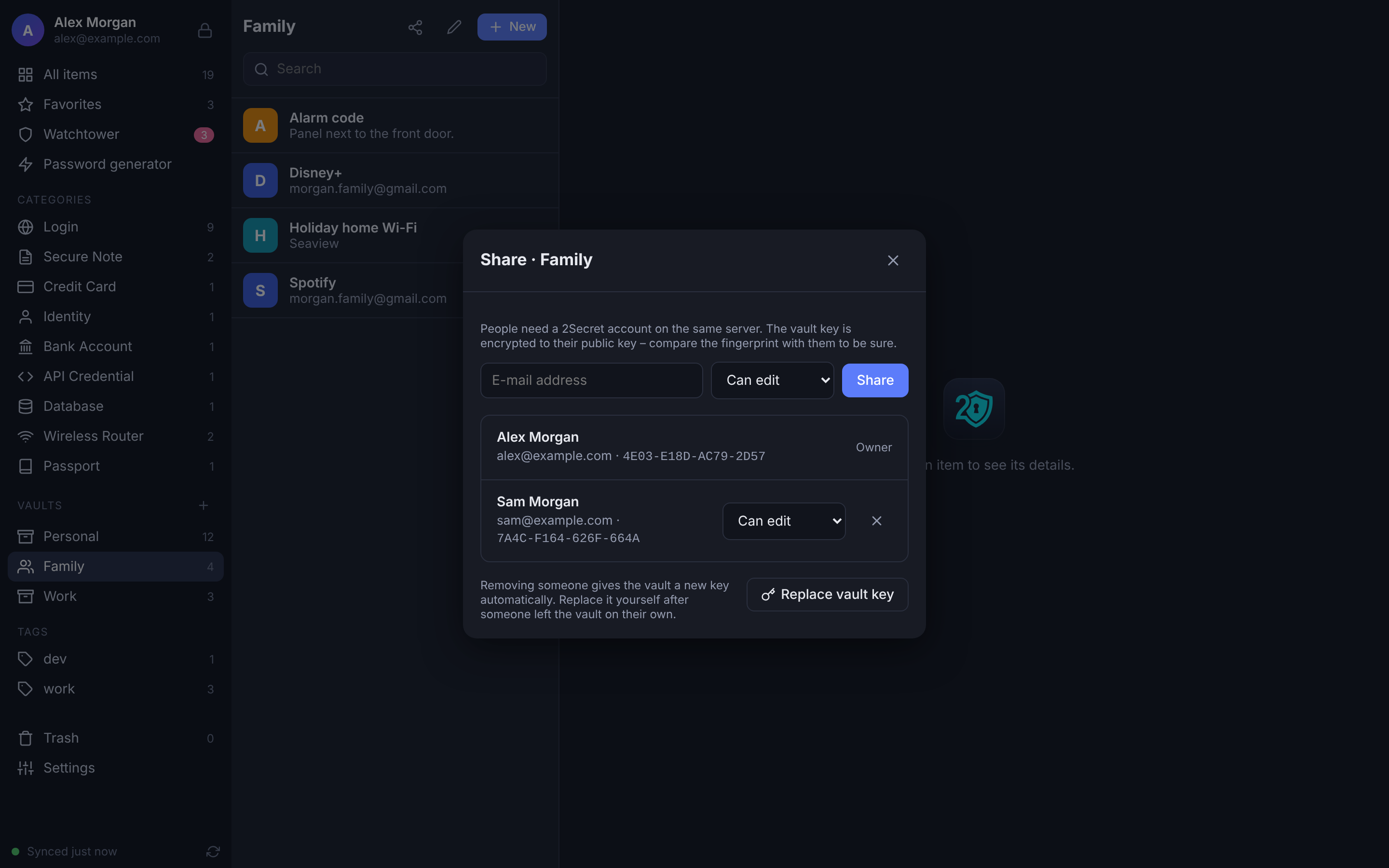Click the blue Share button
1389x868 pixels.
coord(875,380)
